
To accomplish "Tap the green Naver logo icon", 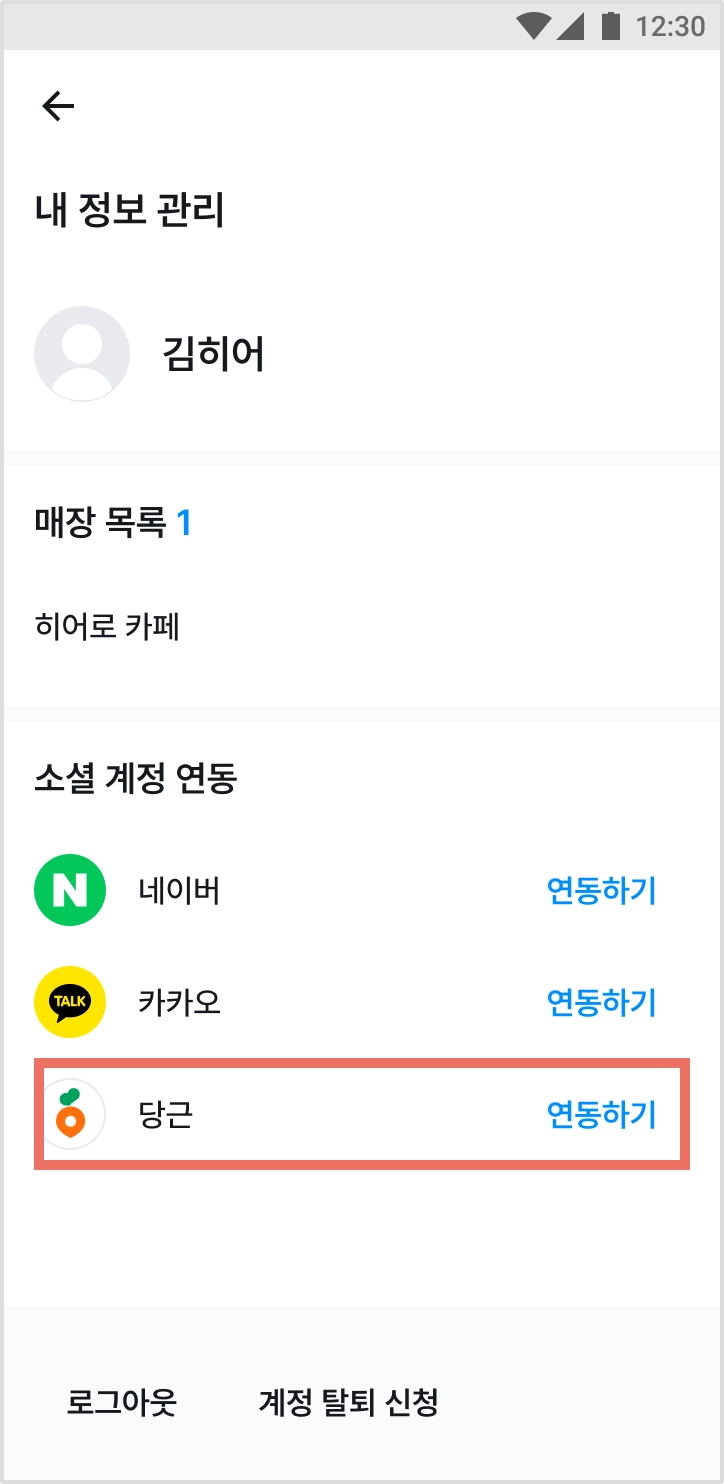I will [70, 890].
